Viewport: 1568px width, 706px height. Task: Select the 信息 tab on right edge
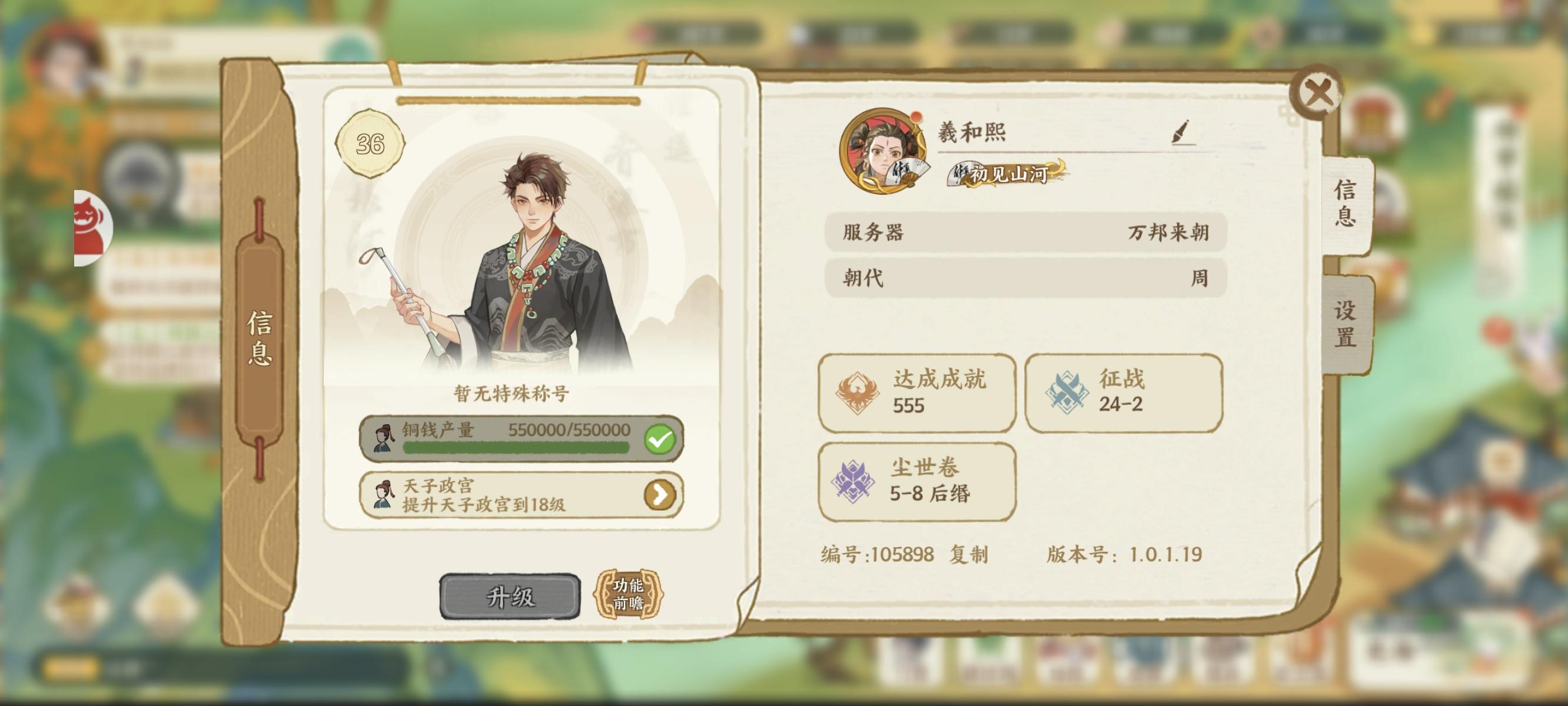click(x=1345, y=204)
